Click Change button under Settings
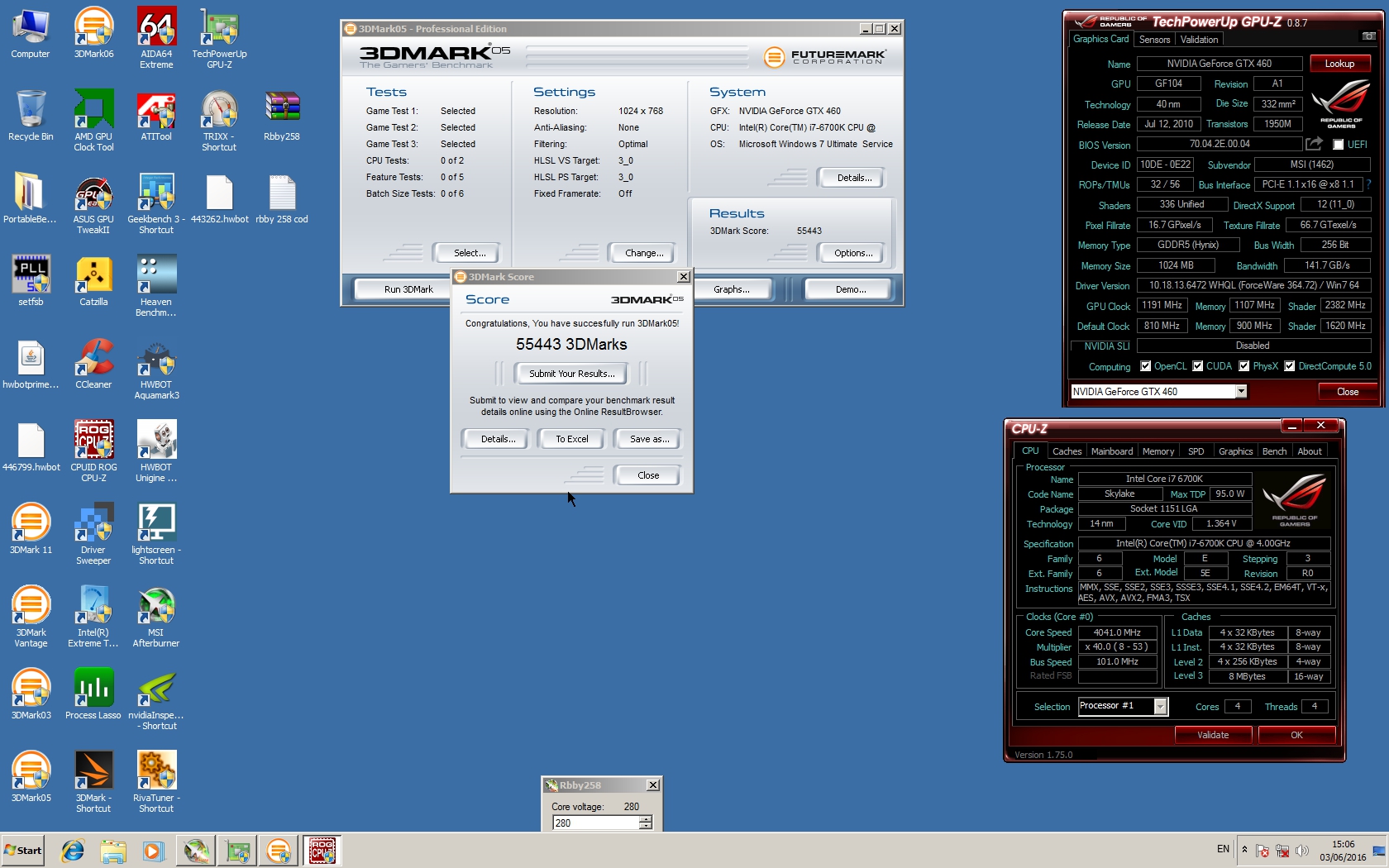 [643, 253]
